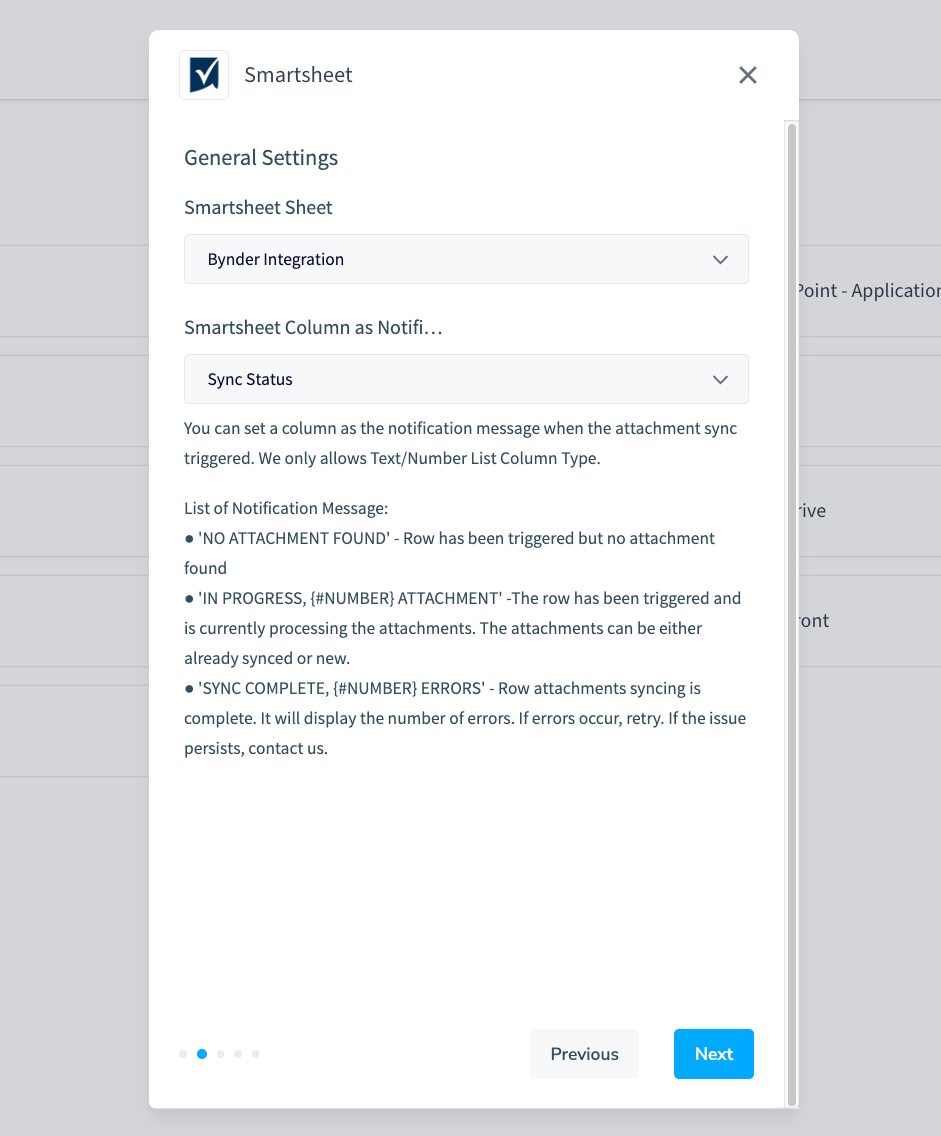
Task: Click the fourth pagination dot
Action: pyautogui.click(x=237, y=1054)
